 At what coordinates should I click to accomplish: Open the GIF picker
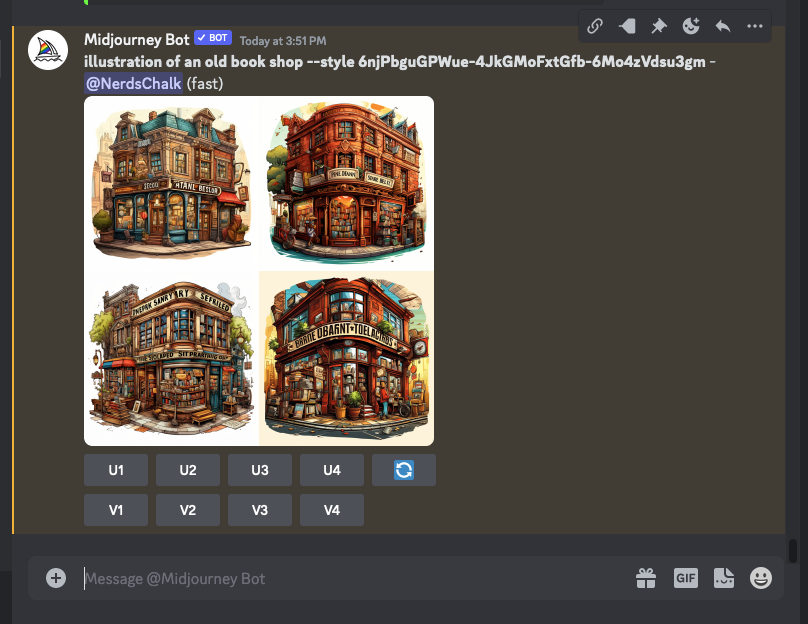(x=685, y=578)
